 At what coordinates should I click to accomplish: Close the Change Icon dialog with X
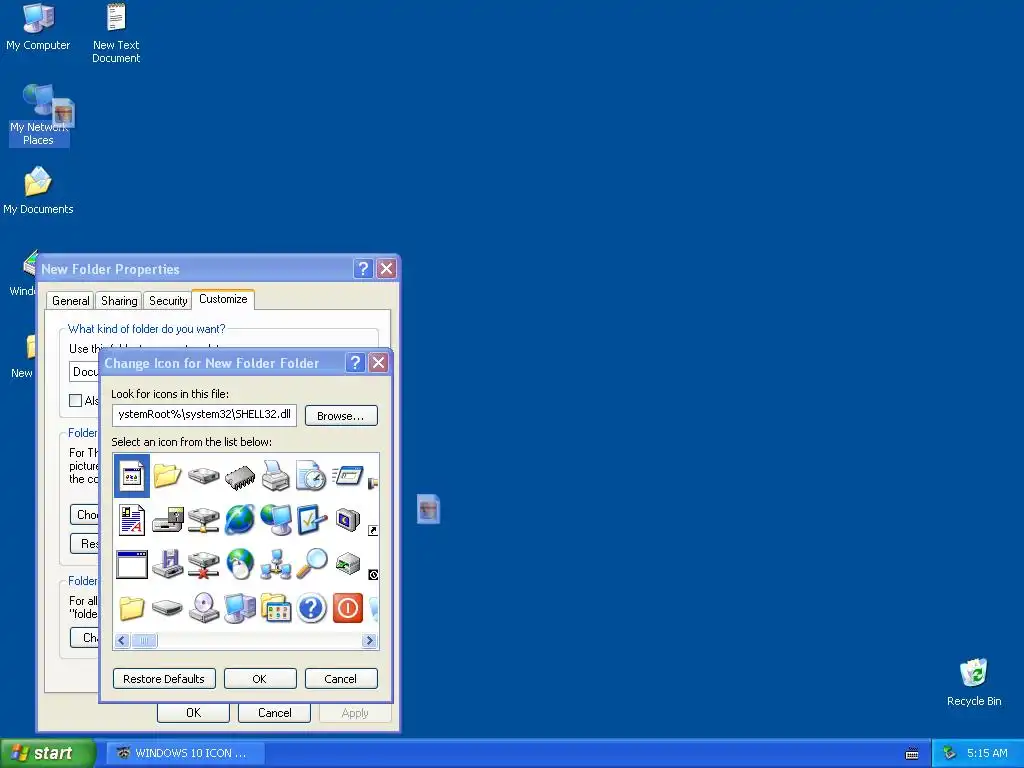click(x=378, y=362)
